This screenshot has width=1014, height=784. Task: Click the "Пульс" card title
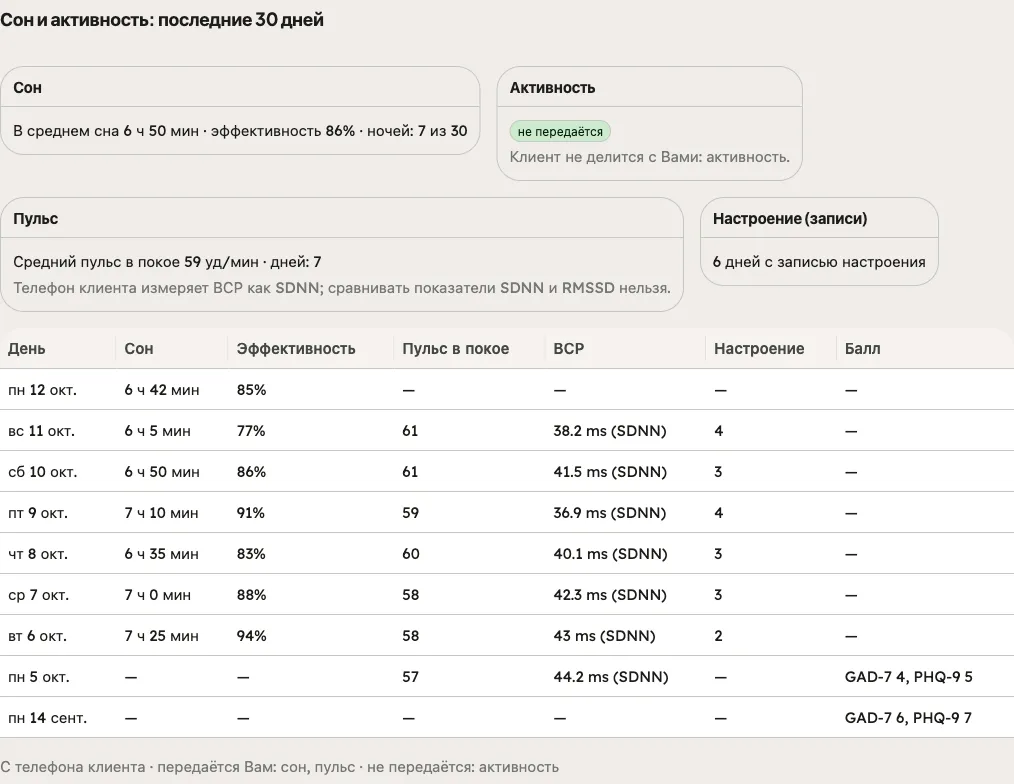(36, 219)
